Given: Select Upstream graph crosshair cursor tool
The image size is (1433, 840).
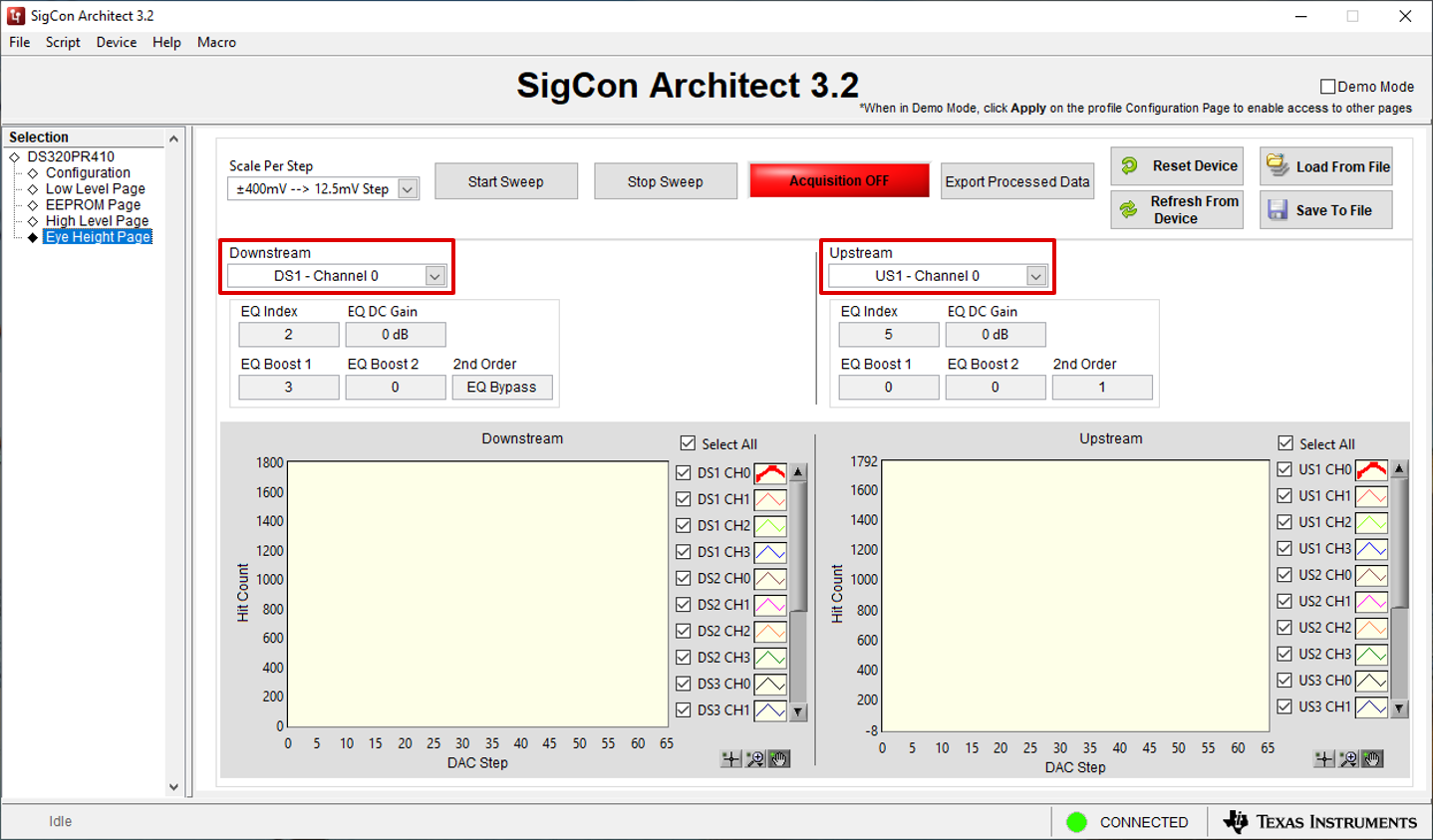Looking at the screenshot, I should [x=1324, y=759].
